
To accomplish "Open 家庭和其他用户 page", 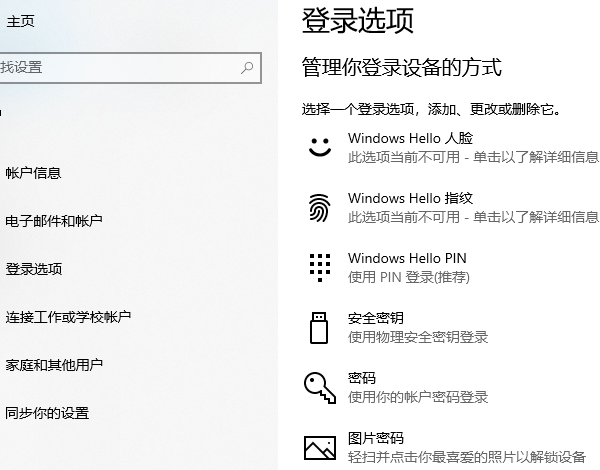I will (54, 365).
